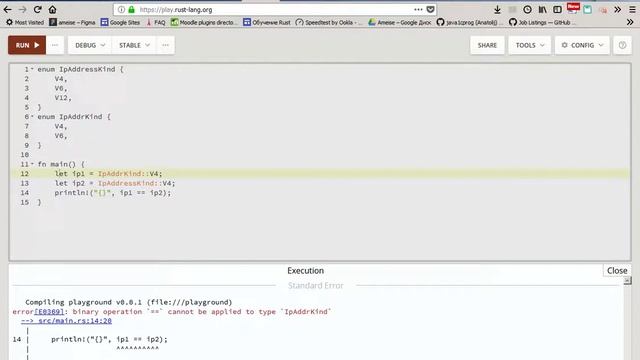
Task: Click the teal extension icon in toolbar
Action: (x=587, y=9)
